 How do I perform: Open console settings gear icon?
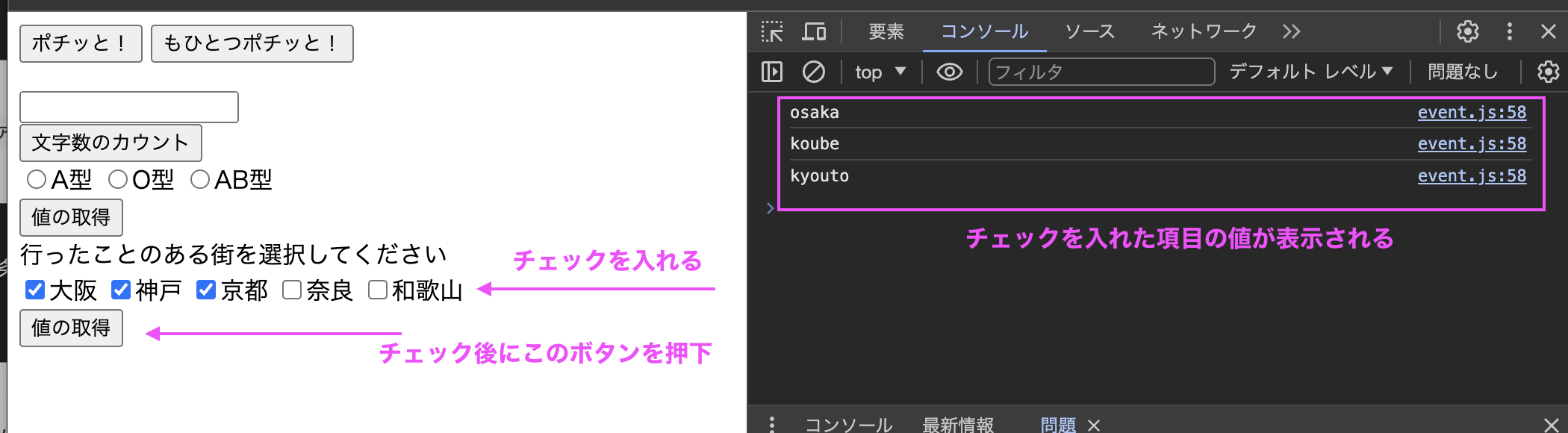click(x=1548, y=72)
